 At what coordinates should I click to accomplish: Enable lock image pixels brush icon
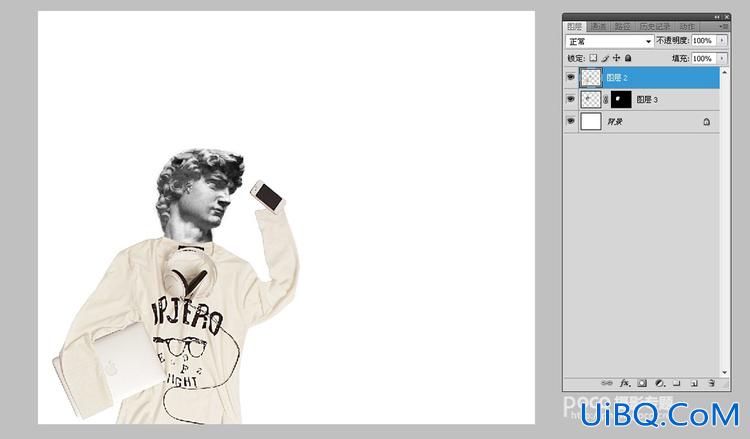(605, 58)
